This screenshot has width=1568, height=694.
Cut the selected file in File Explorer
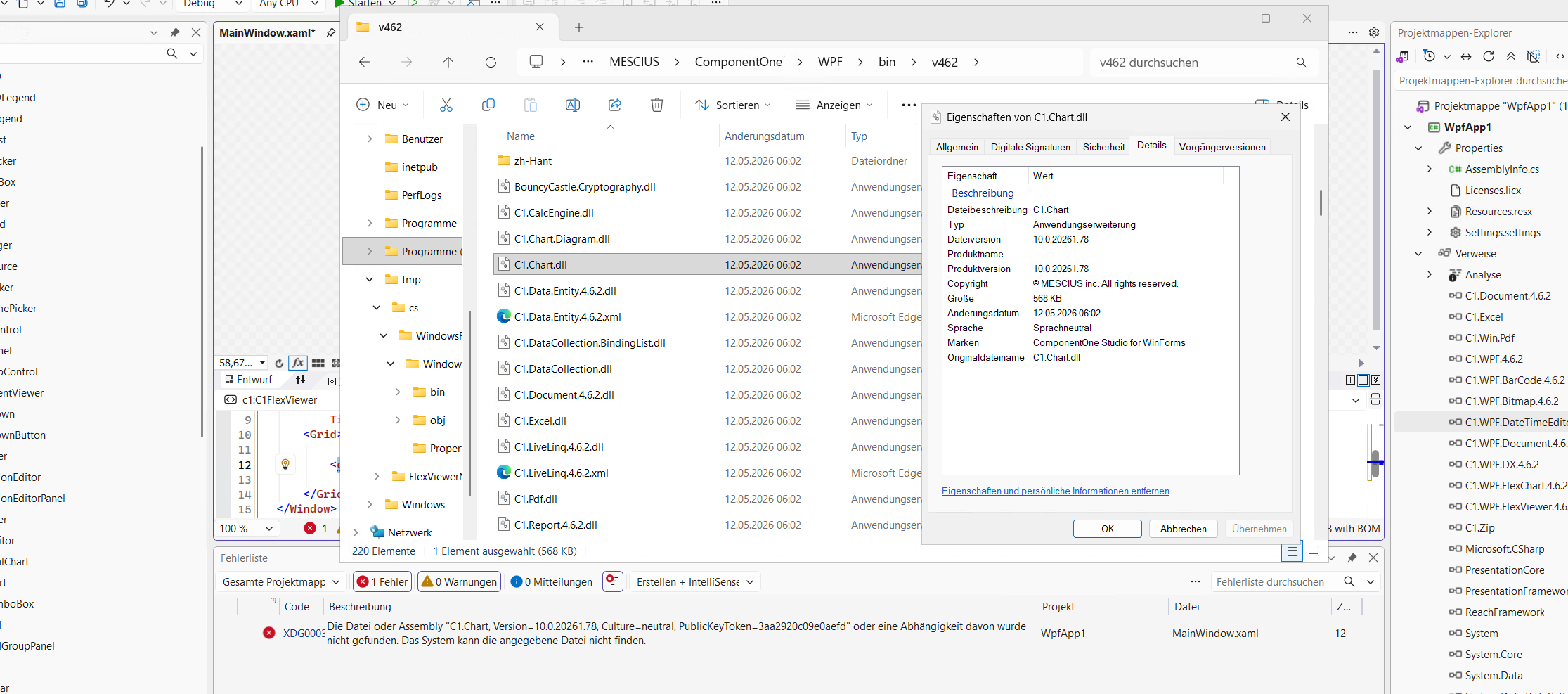coord(446,105)
